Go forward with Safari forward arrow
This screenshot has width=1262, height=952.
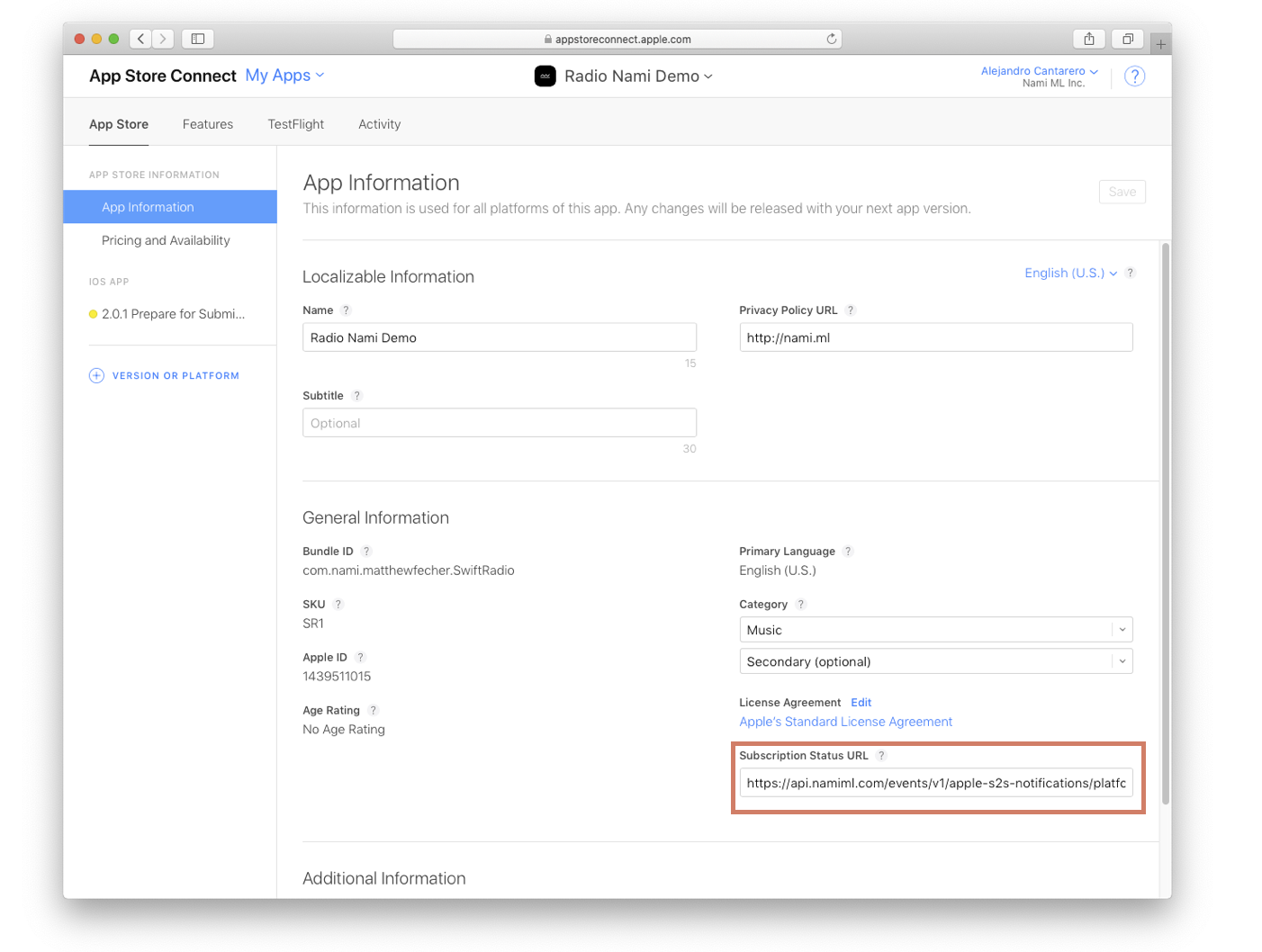coord(163,39)
